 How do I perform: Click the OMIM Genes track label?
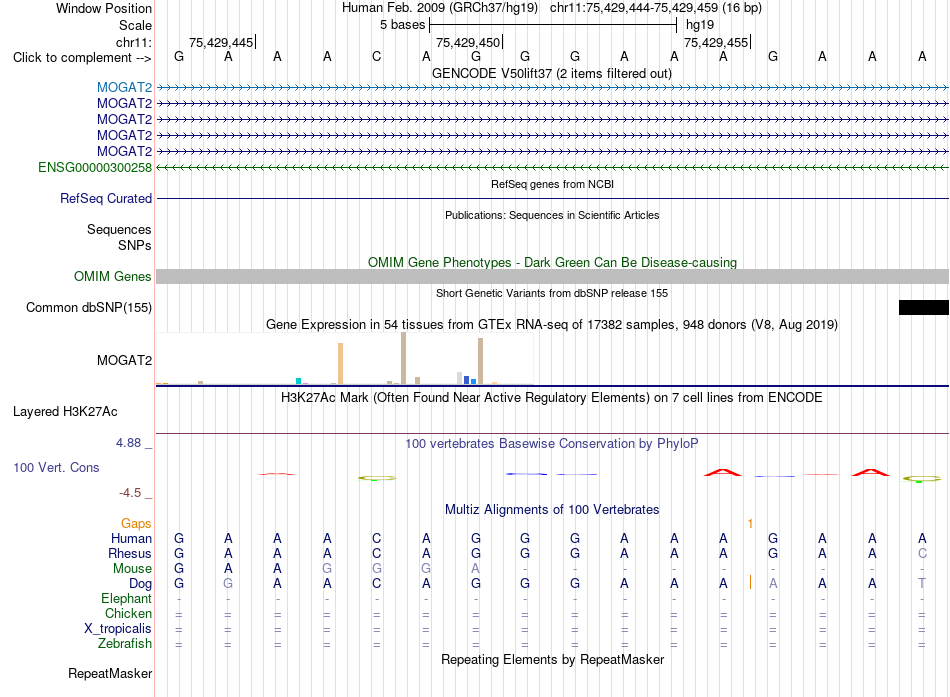coord(112,276)
